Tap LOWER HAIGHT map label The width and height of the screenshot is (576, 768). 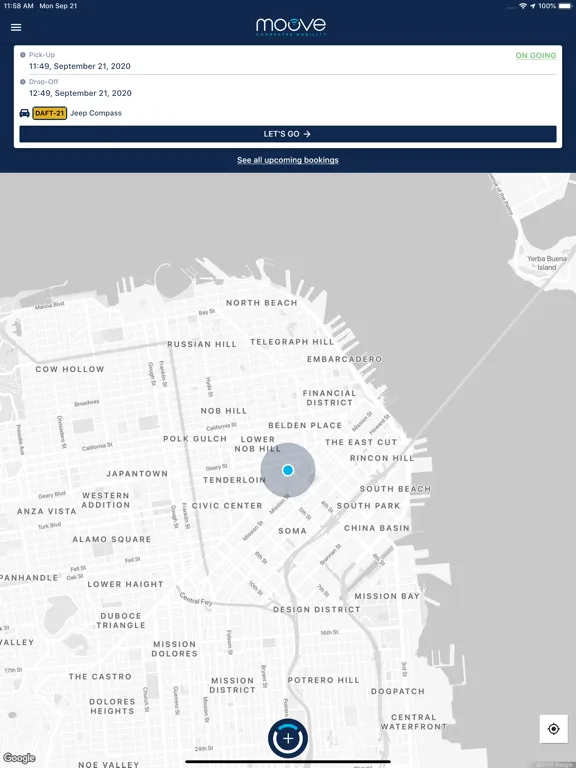tap(125, 584)
